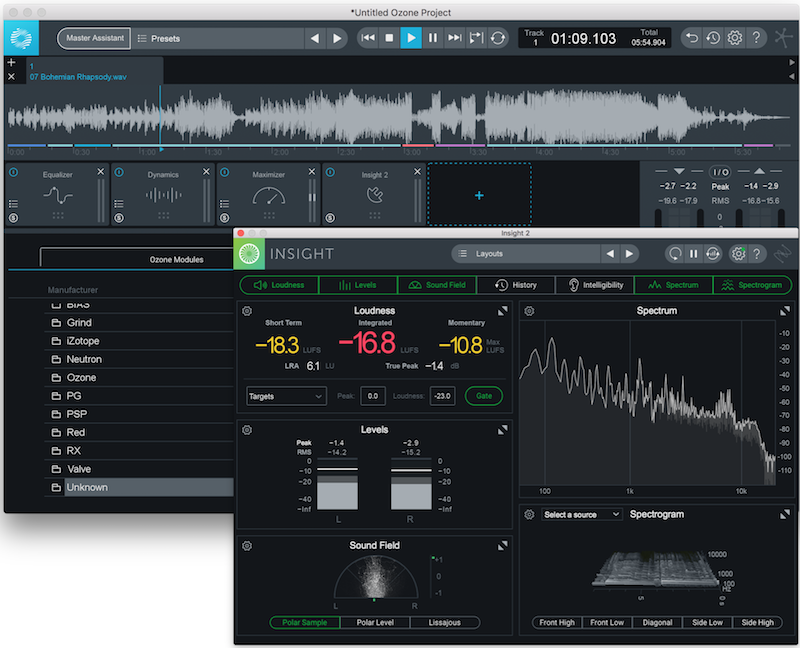Reset Insight meters with the circular arrow
Viewport: 800px width, 648px height.
(675, 254)
